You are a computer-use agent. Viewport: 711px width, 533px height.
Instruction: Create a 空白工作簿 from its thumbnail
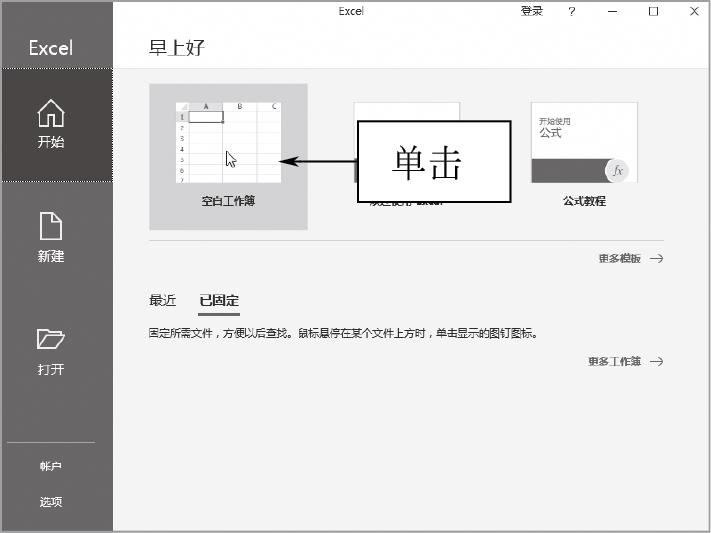[x=228, y=142]
